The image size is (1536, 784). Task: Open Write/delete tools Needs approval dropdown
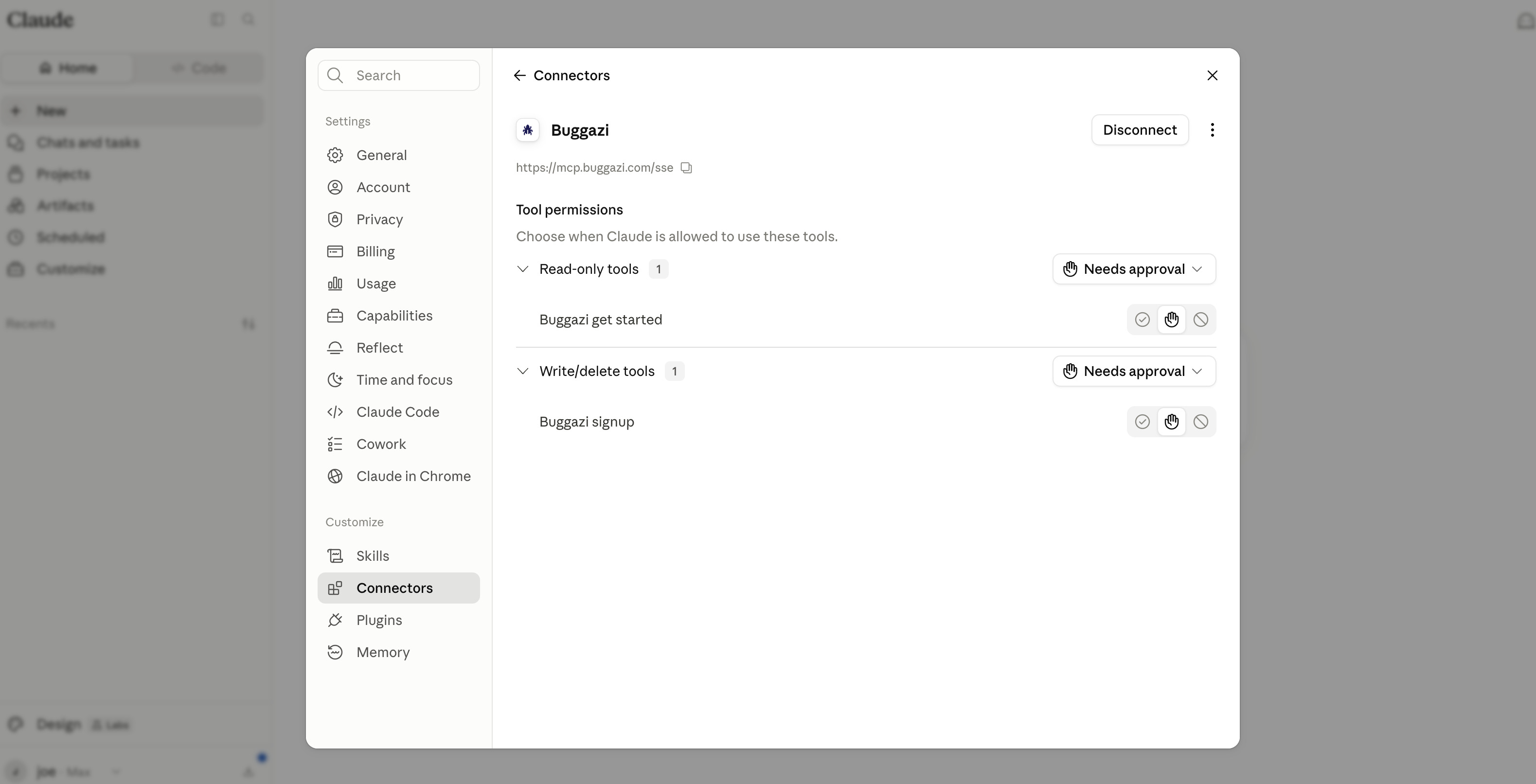[x=1133, y=371]
